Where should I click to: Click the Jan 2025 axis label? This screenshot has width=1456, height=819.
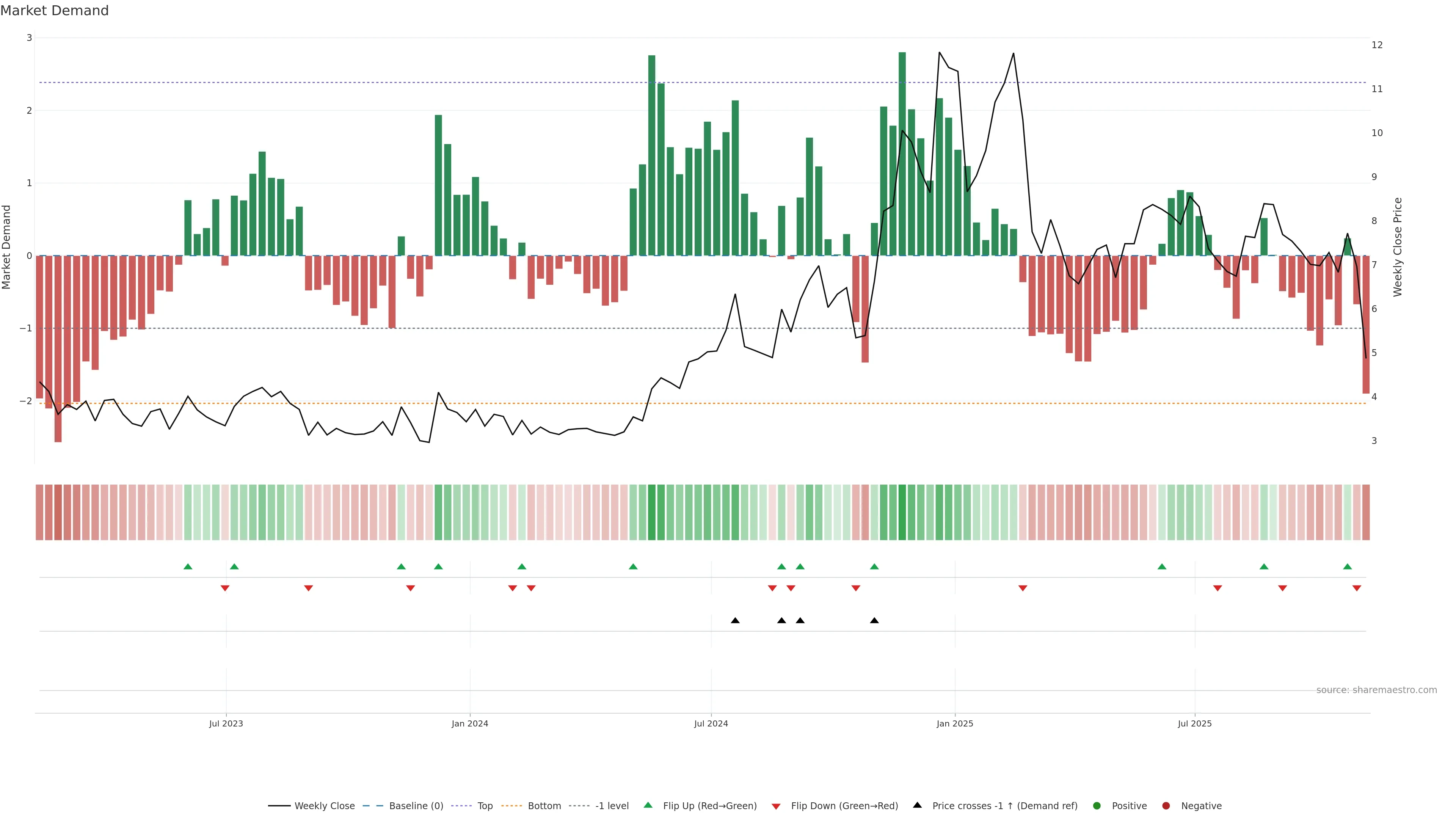955,724
